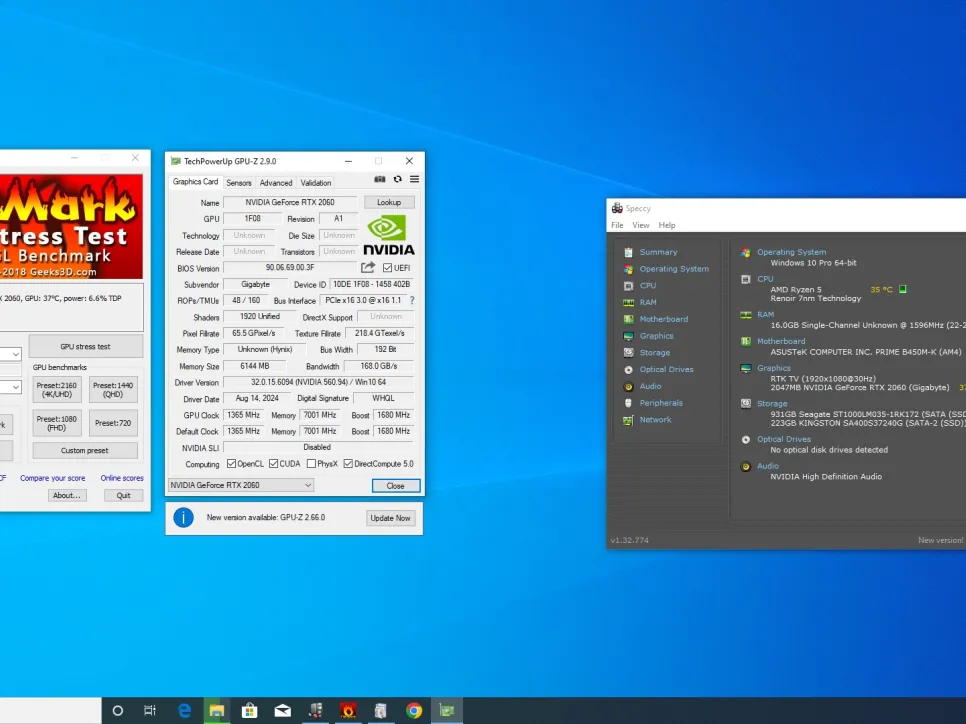
Task: Click the Quit button in FurMark
Action: click(x=123, y=495)
